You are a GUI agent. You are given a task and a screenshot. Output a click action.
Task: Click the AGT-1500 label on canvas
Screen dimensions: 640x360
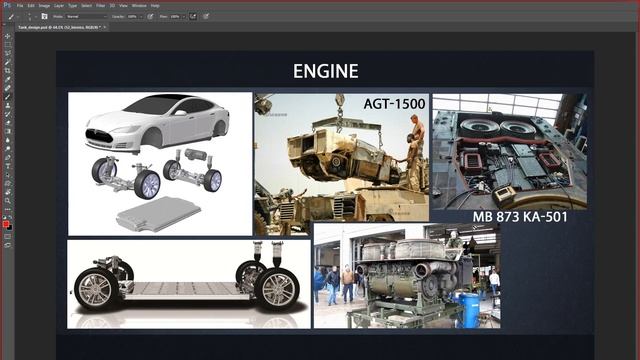394,104
